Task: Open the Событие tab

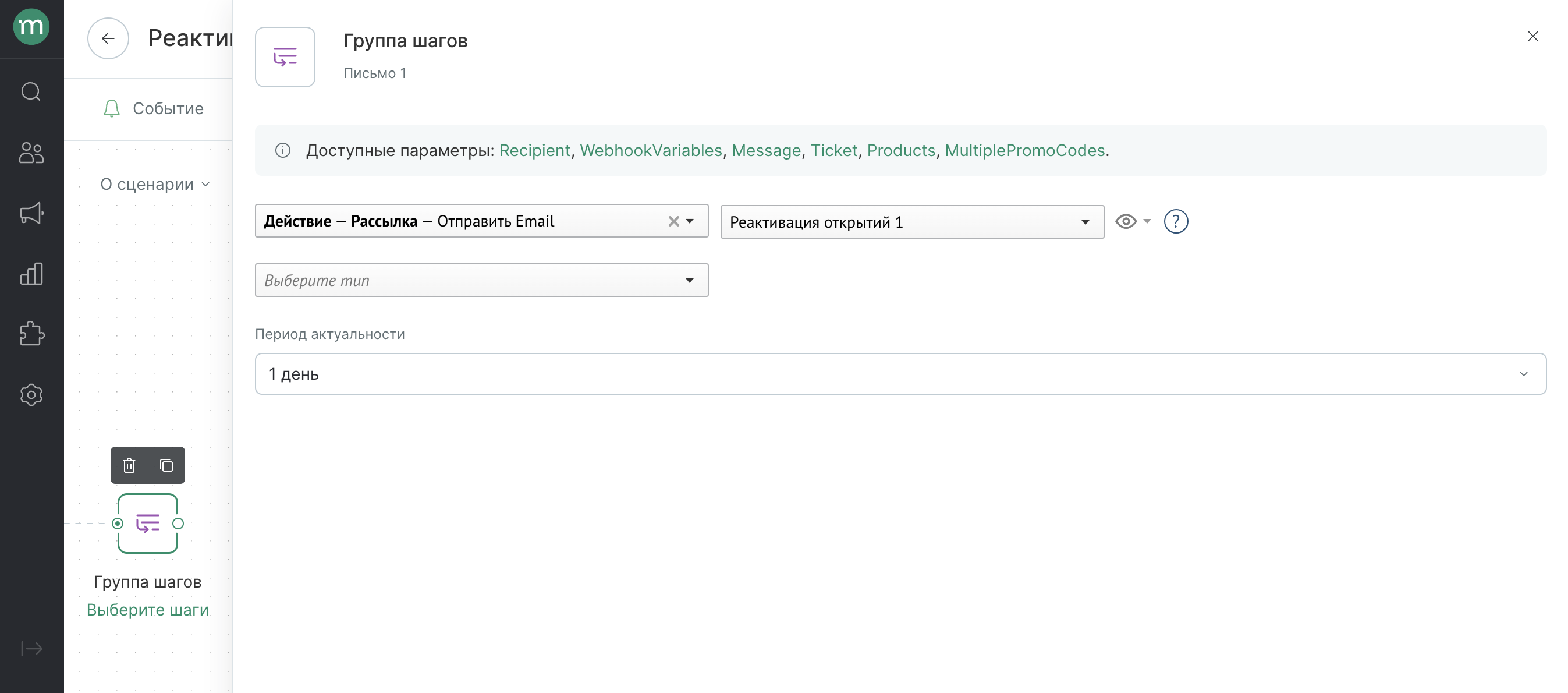Action: [x=154, y=108]
